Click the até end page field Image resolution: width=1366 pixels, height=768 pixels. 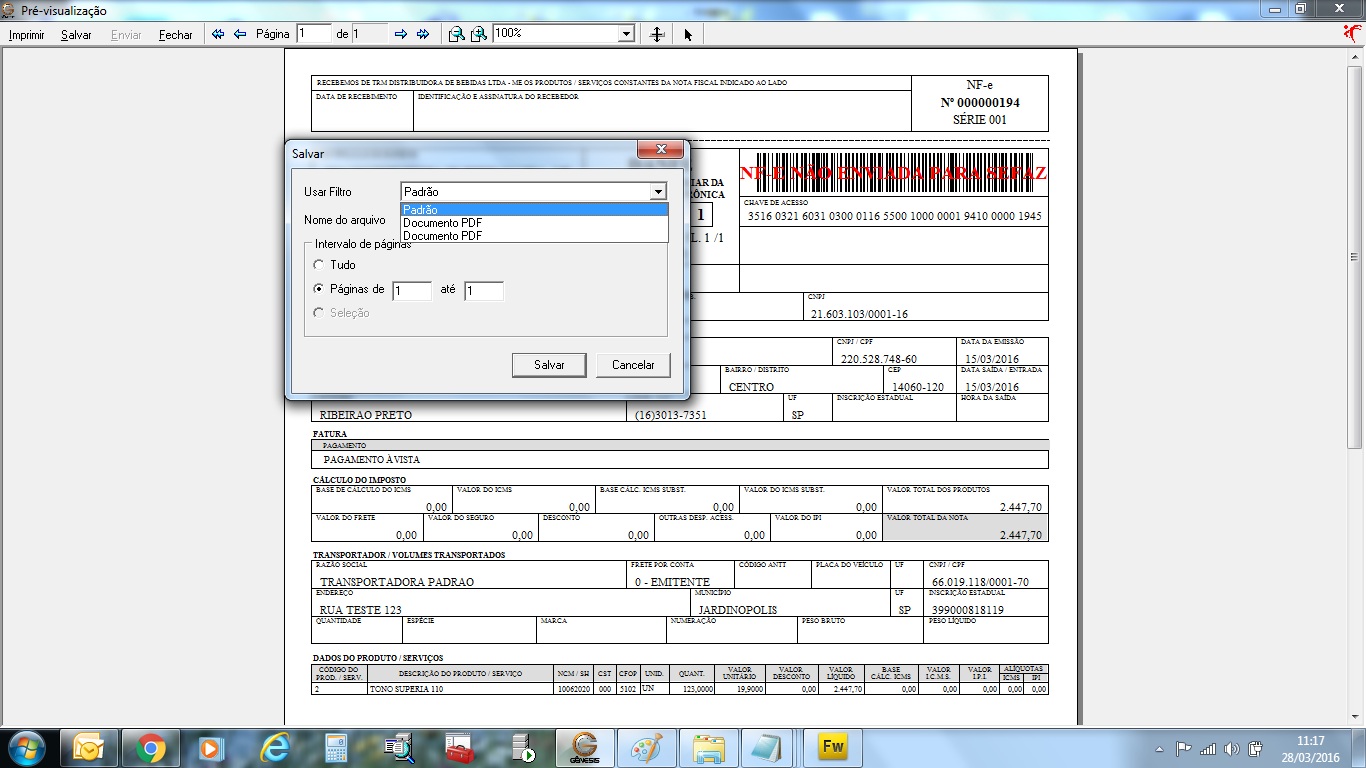[484, 291]
